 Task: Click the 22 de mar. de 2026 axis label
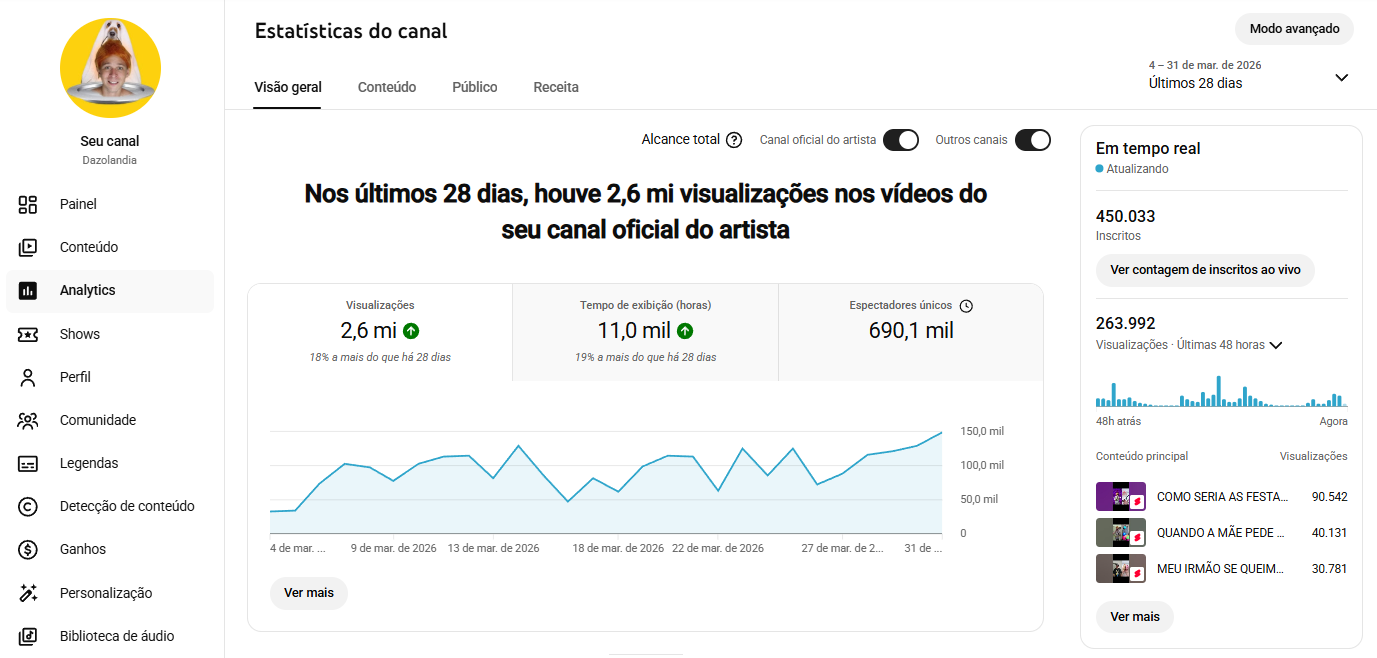(718, 548)
